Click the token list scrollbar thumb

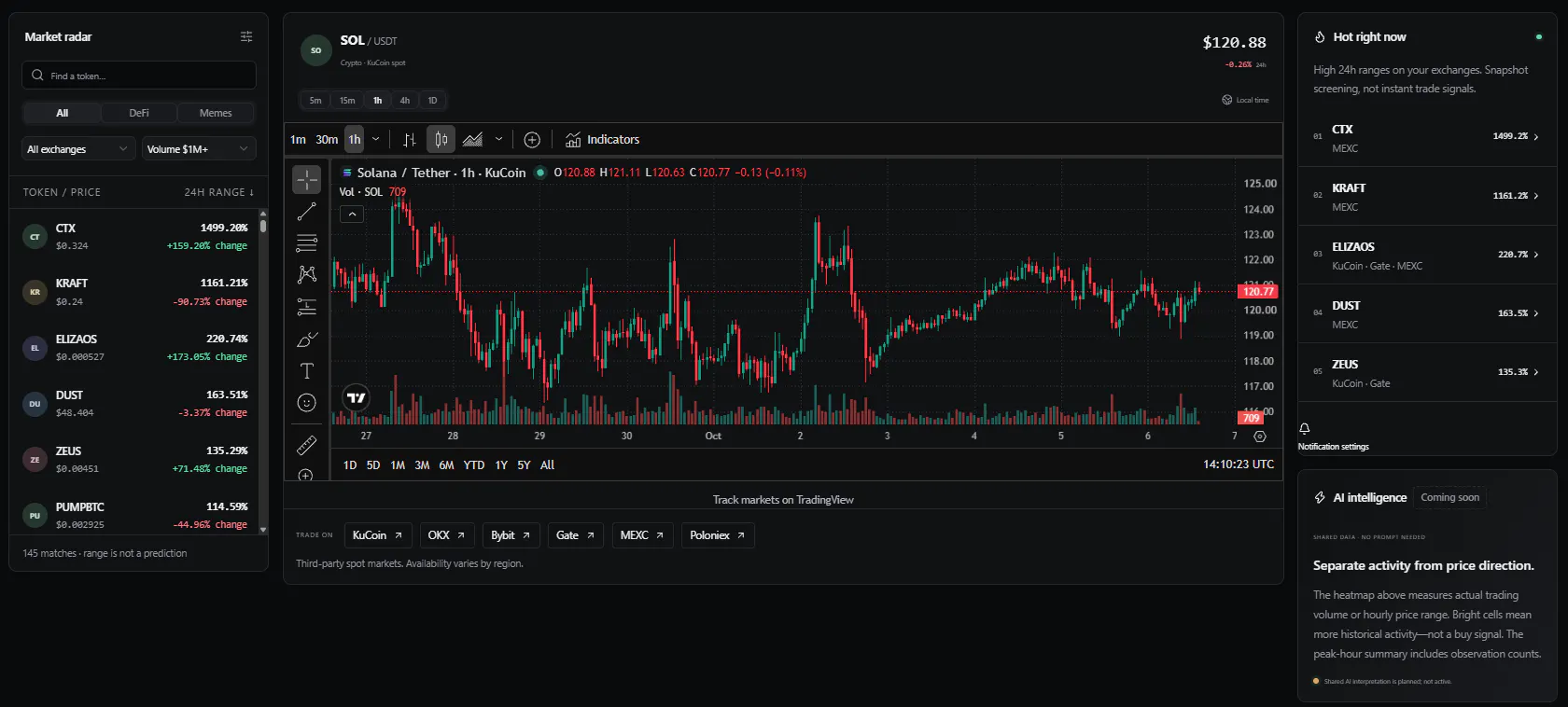point(263,225)
